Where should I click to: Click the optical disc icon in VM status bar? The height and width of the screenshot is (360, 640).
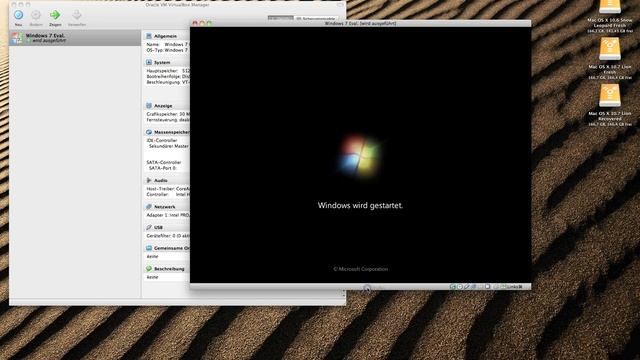tap(460, 287)
